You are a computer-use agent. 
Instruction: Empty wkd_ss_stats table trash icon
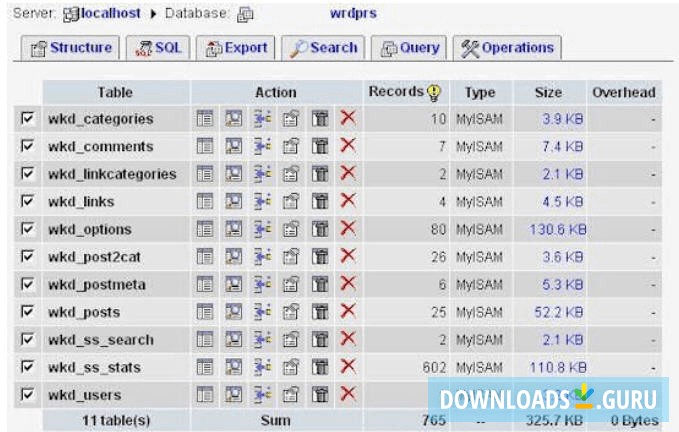click(x=320, y=368)
